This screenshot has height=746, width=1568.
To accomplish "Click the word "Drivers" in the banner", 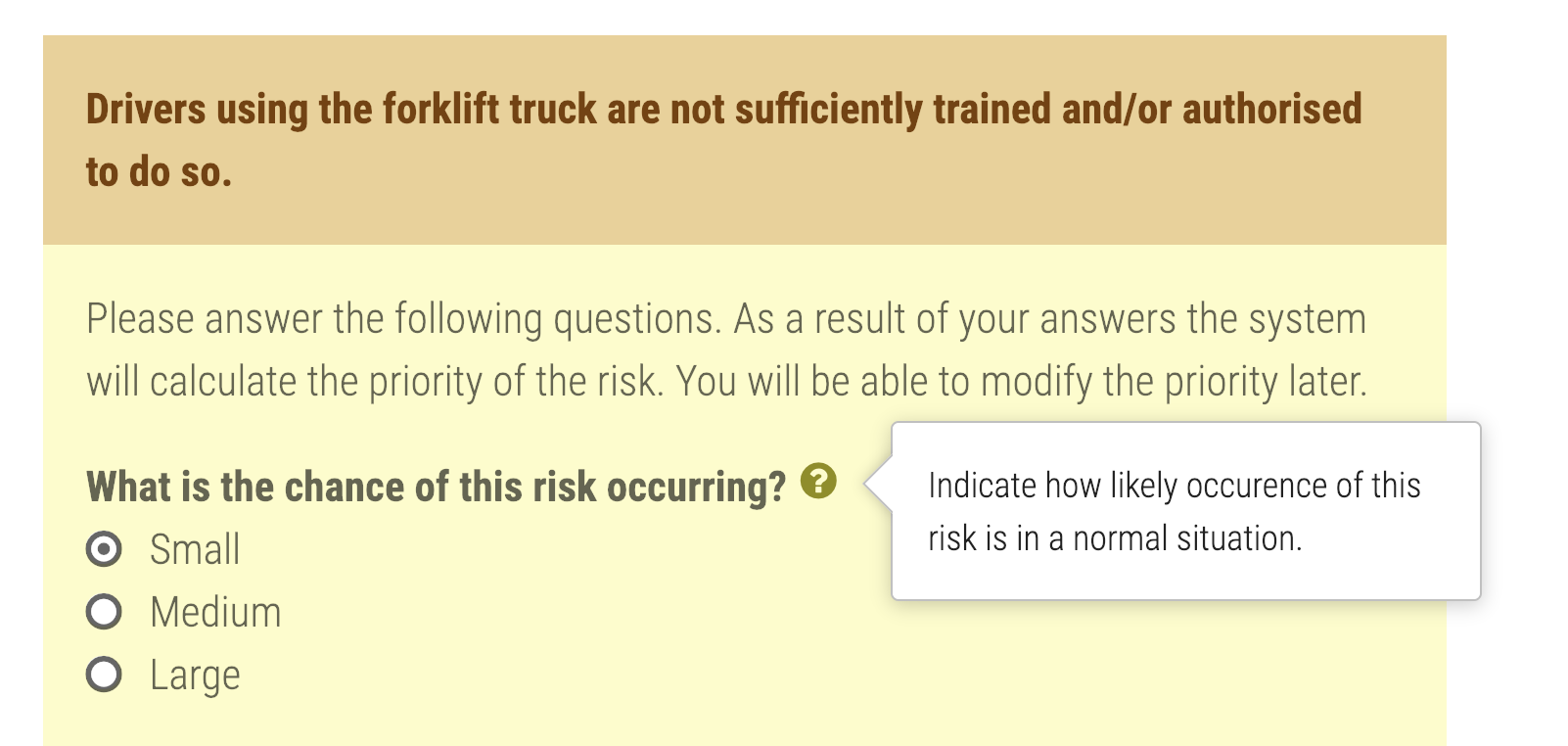I will [x=146, y=109].
